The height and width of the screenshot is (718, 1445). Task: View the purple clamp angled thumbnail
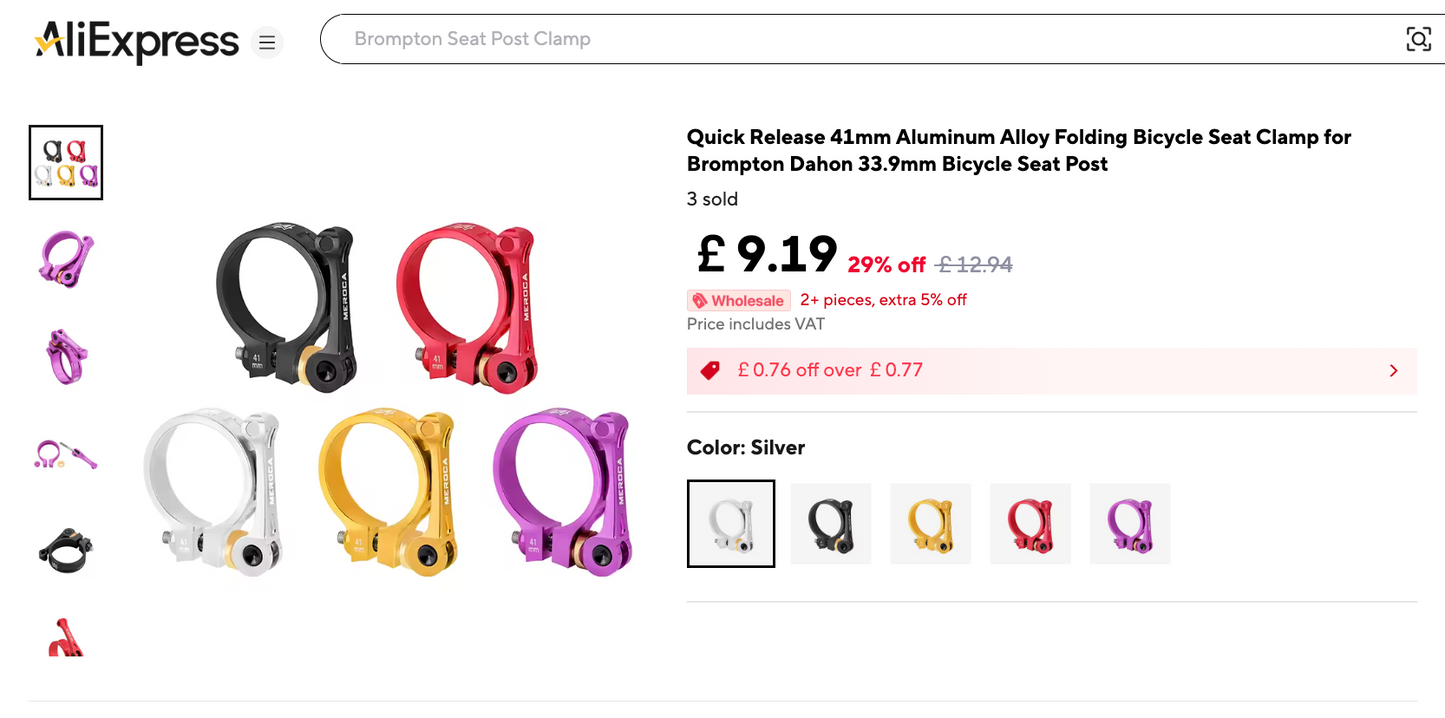point(66,259)
